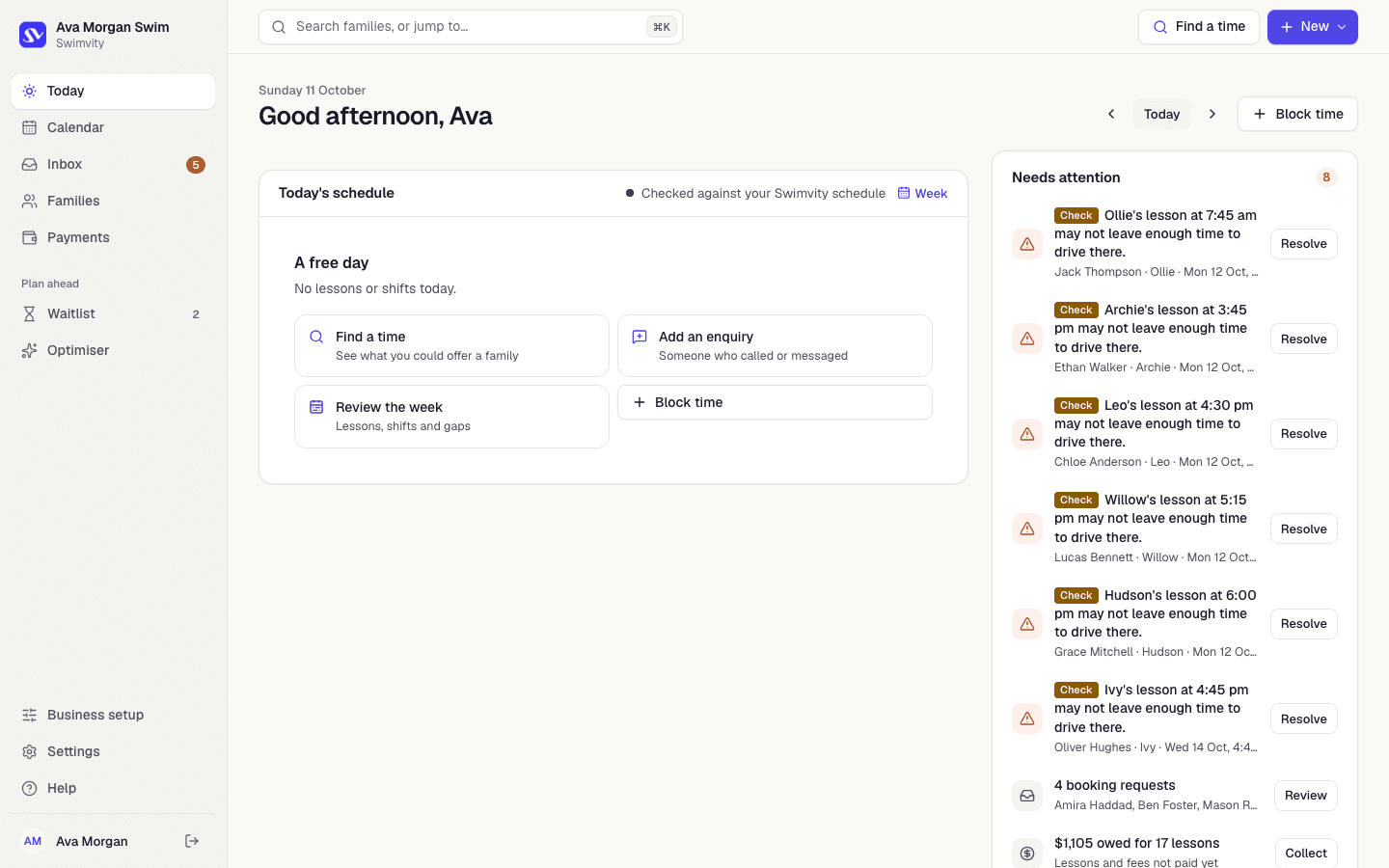The width and height of the screenshot is (1389, 868).
Task: Click the warning icon for Ivy's lesson
Action: pos(1027,719)
